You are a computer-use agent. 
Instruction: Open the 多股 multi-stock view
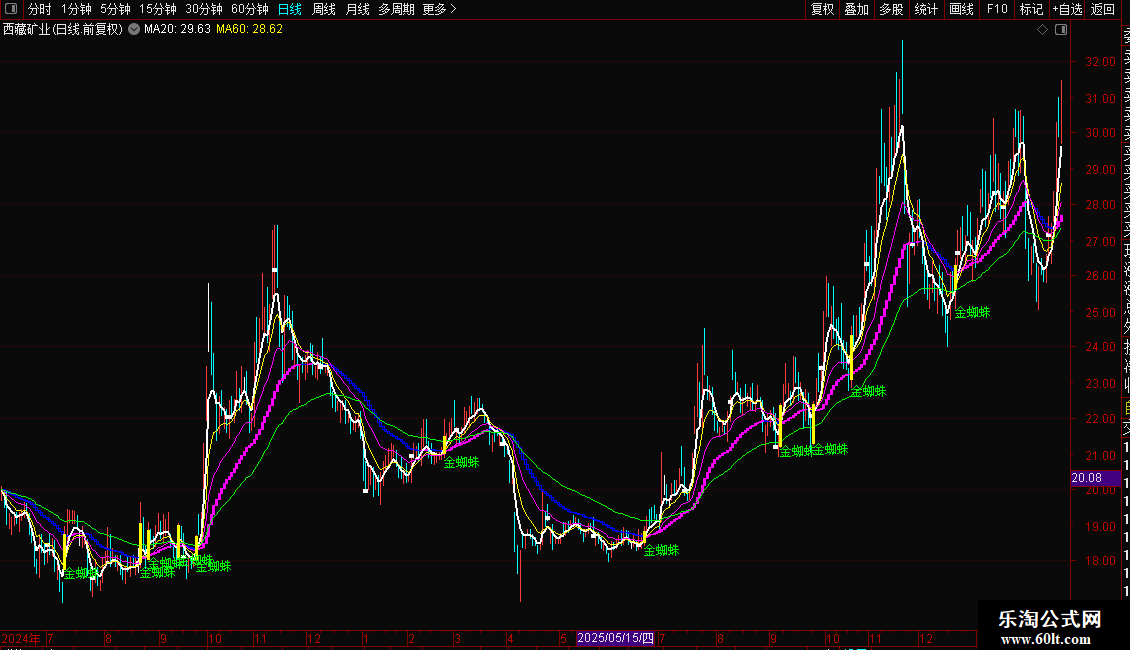click(x=891, y=9)
